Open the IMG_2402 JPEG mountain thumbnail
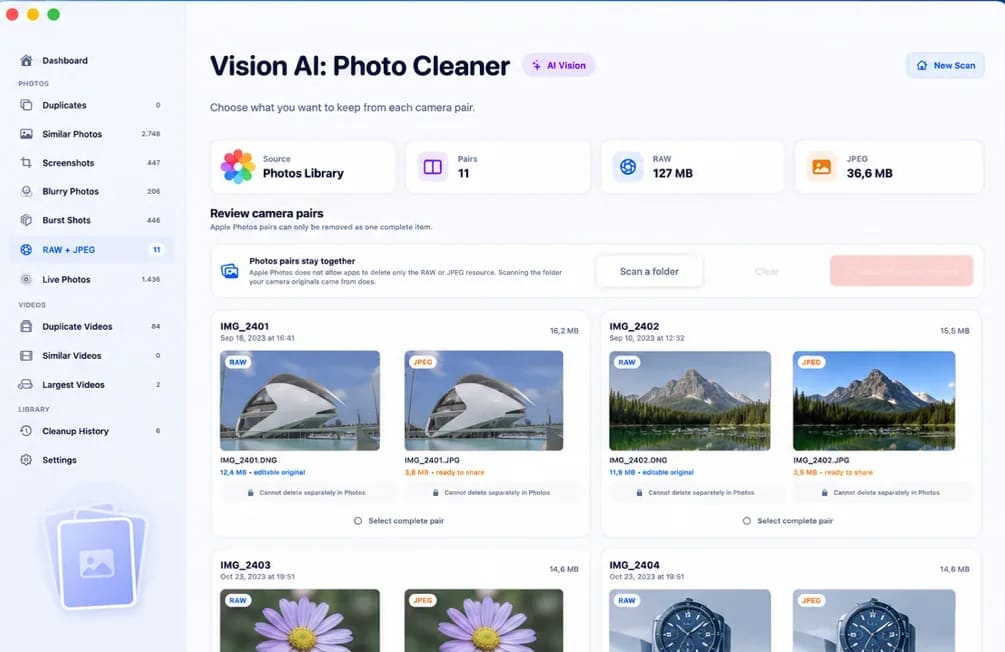The width and height of the screenshot is (1005, 652). click(874, 400)
